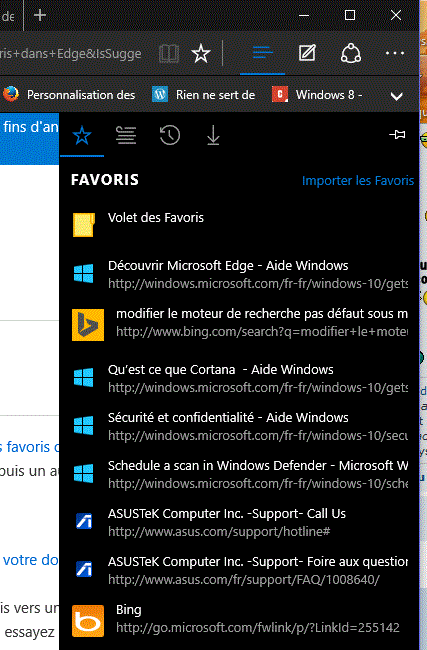Click WordPress icon on favorites bar

160,94
